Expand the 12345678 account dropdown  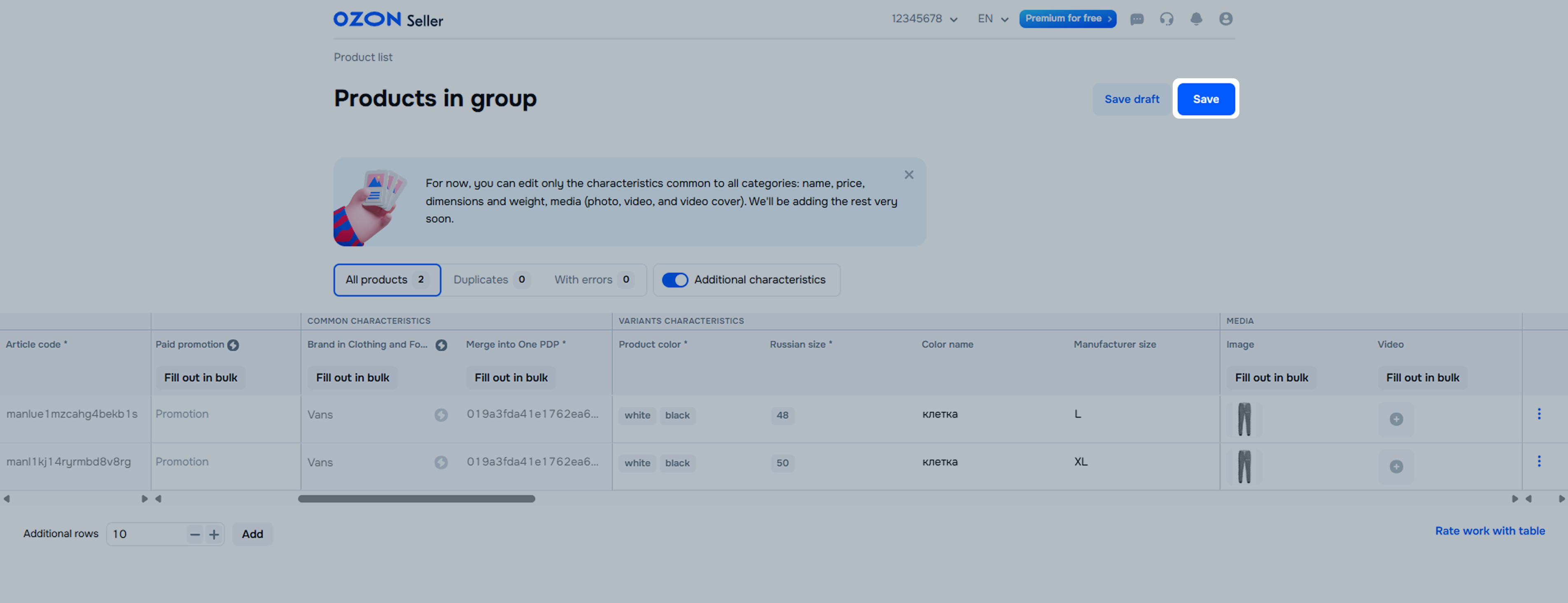click(924, 19)
